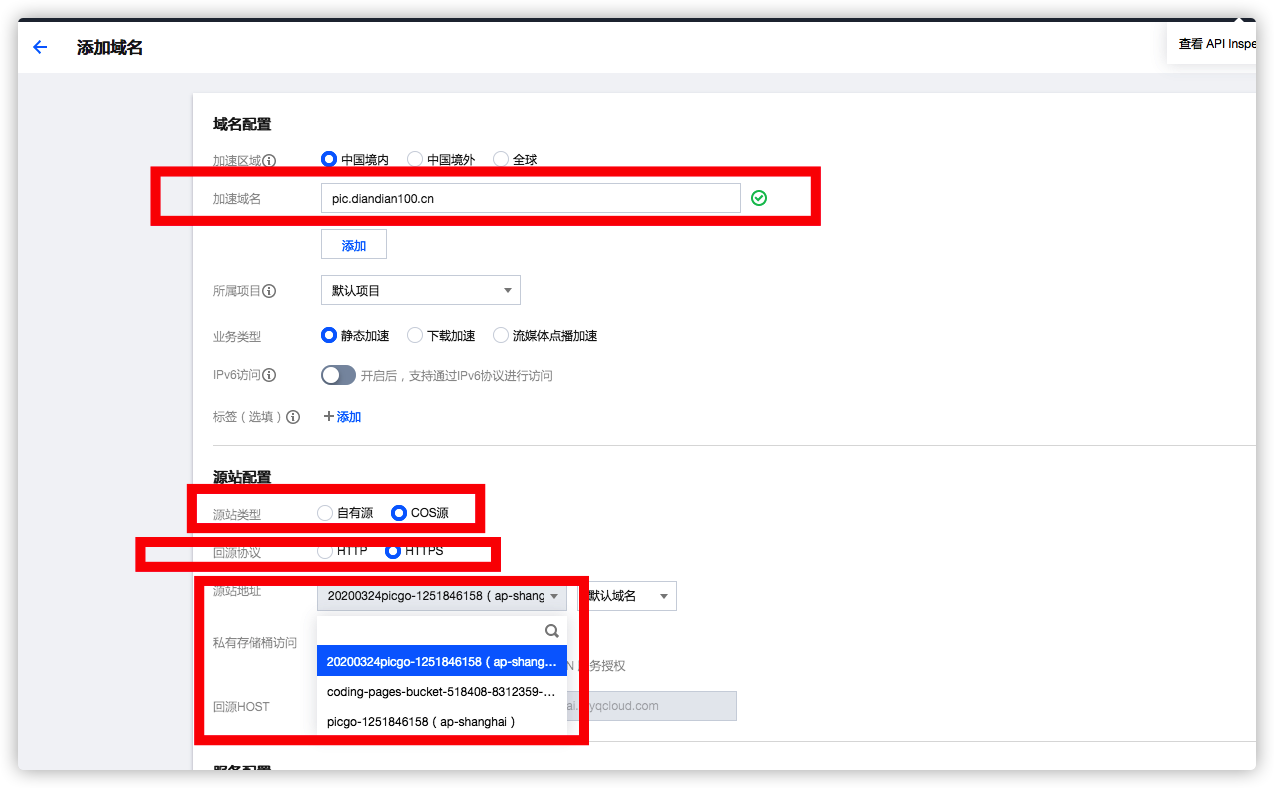The height and width of the screenshot is (788, 1274).
Task: Click the info icon next to 所属项目
Action: (269, 291)
